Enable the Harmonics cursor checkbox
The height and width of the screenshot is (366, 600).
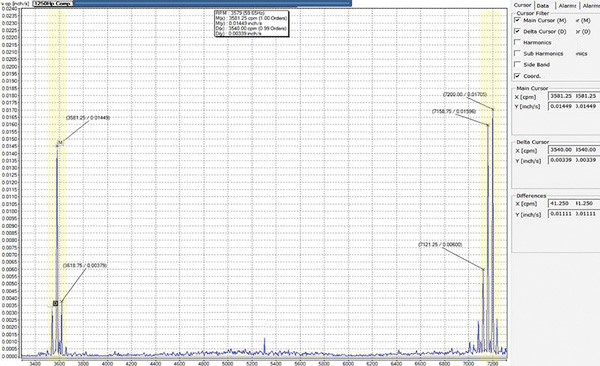517,42
